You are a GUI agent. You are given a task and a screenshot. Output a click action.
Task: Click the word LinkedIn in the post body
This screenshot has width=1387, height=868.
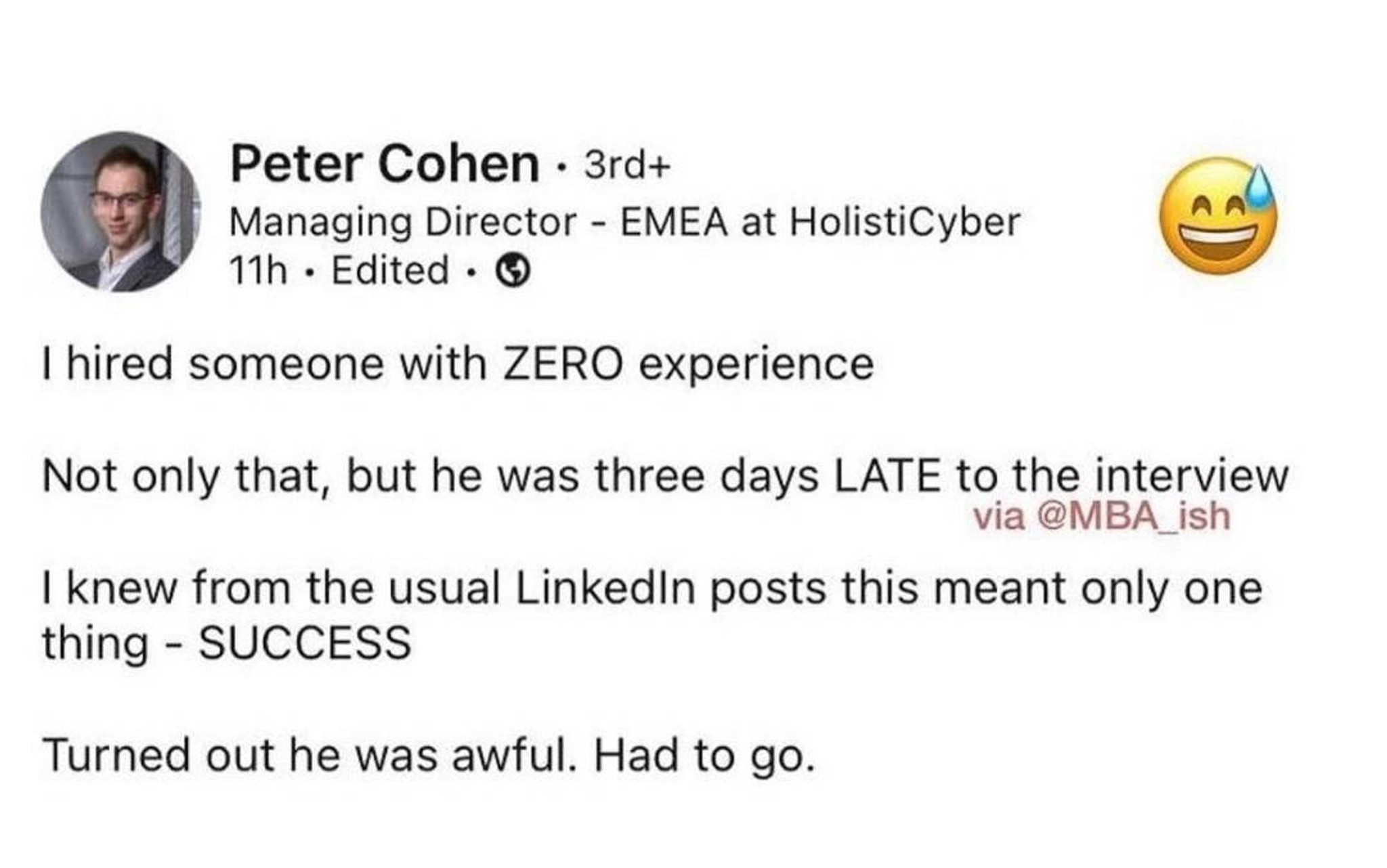[x=605, y=587]
